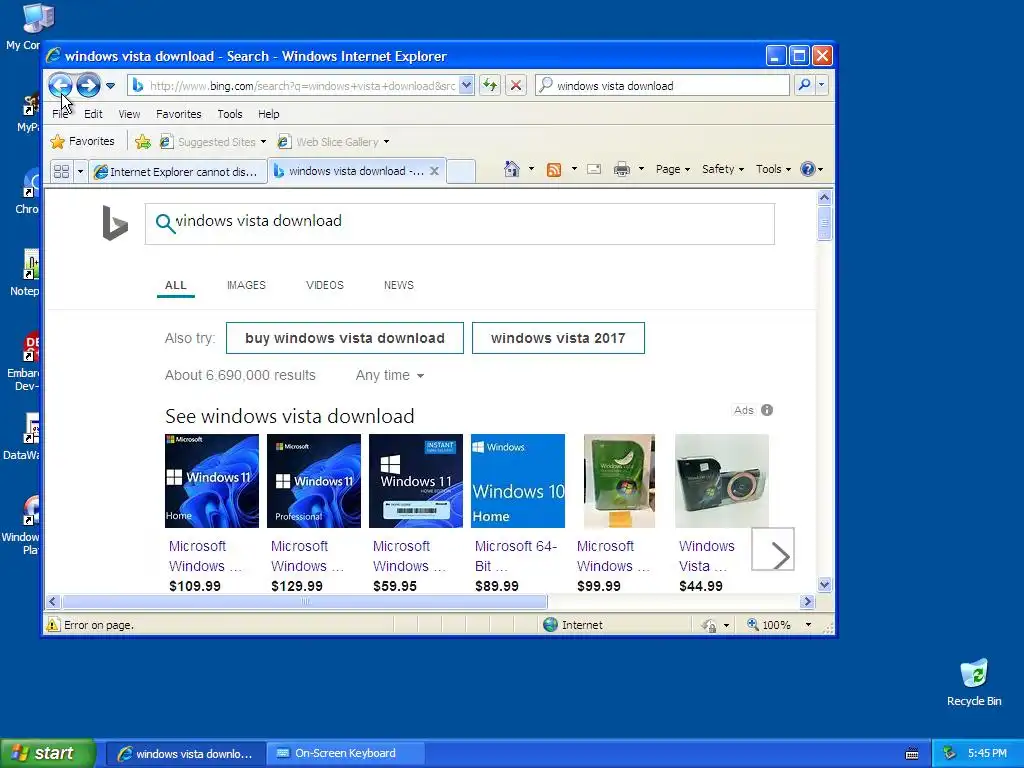Screen dimensions: 1024x768
Task: Open the Help menu
Action: 268,114
